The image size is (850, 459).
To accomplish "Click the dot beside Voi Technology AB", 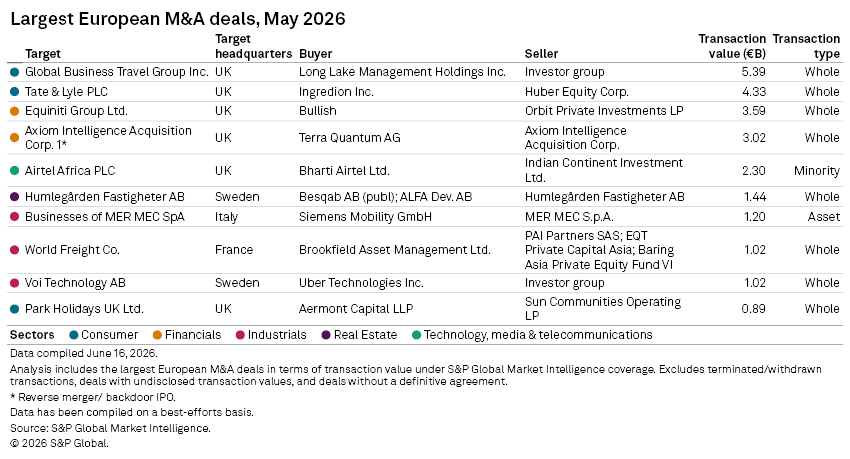I will (15, 283).
